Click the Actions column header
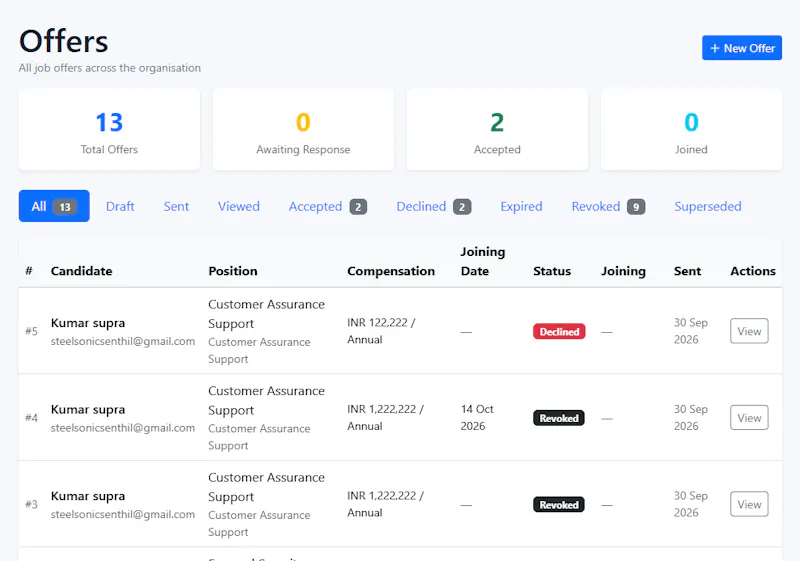This screenshot has width=800, height=561. [753, 271]
